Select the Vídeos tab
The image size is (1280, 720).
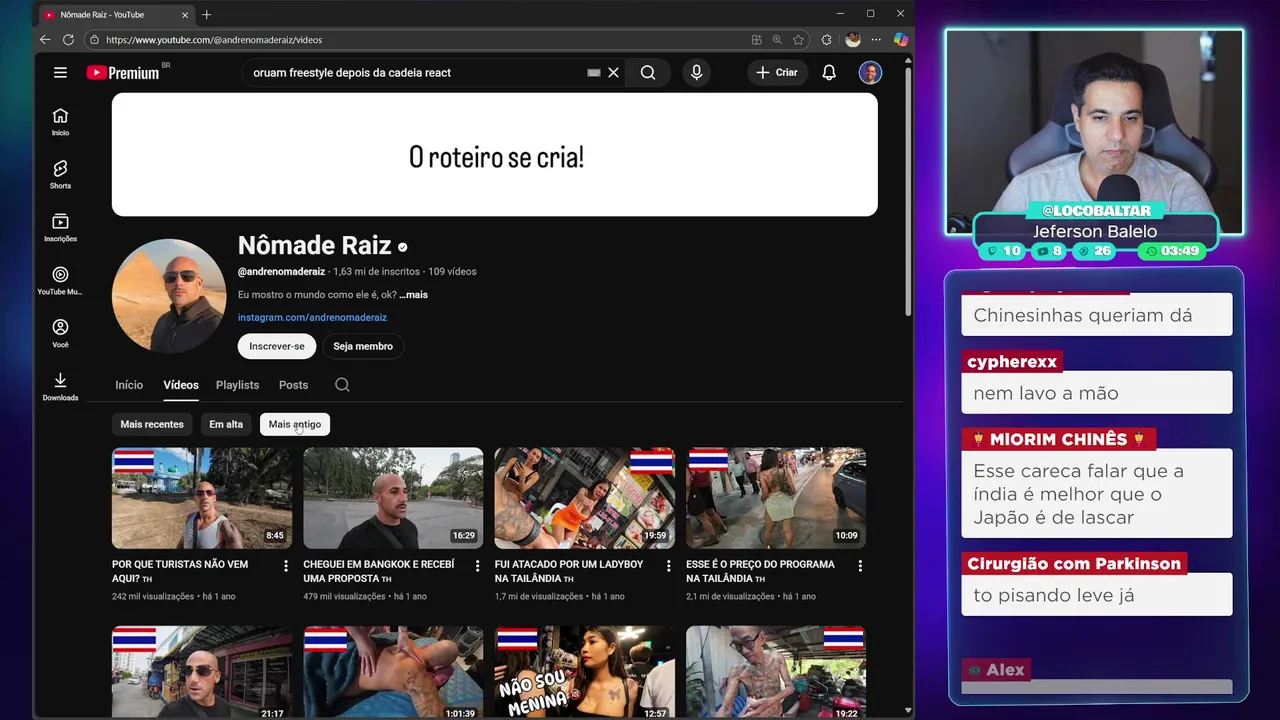[x=181, y=385]
